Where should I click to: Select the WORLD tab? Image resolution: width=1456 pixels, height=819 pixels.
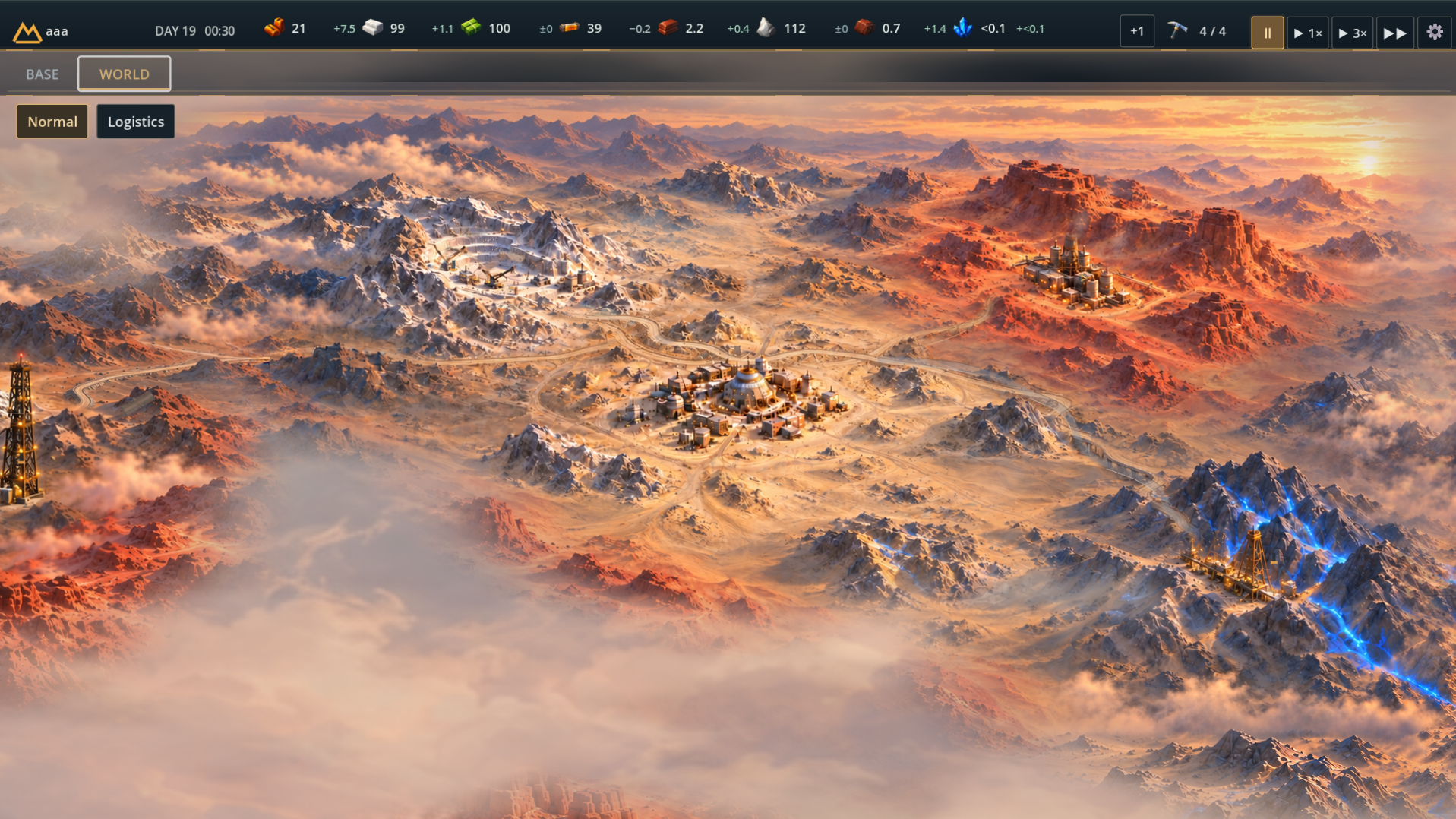[125, 74]
